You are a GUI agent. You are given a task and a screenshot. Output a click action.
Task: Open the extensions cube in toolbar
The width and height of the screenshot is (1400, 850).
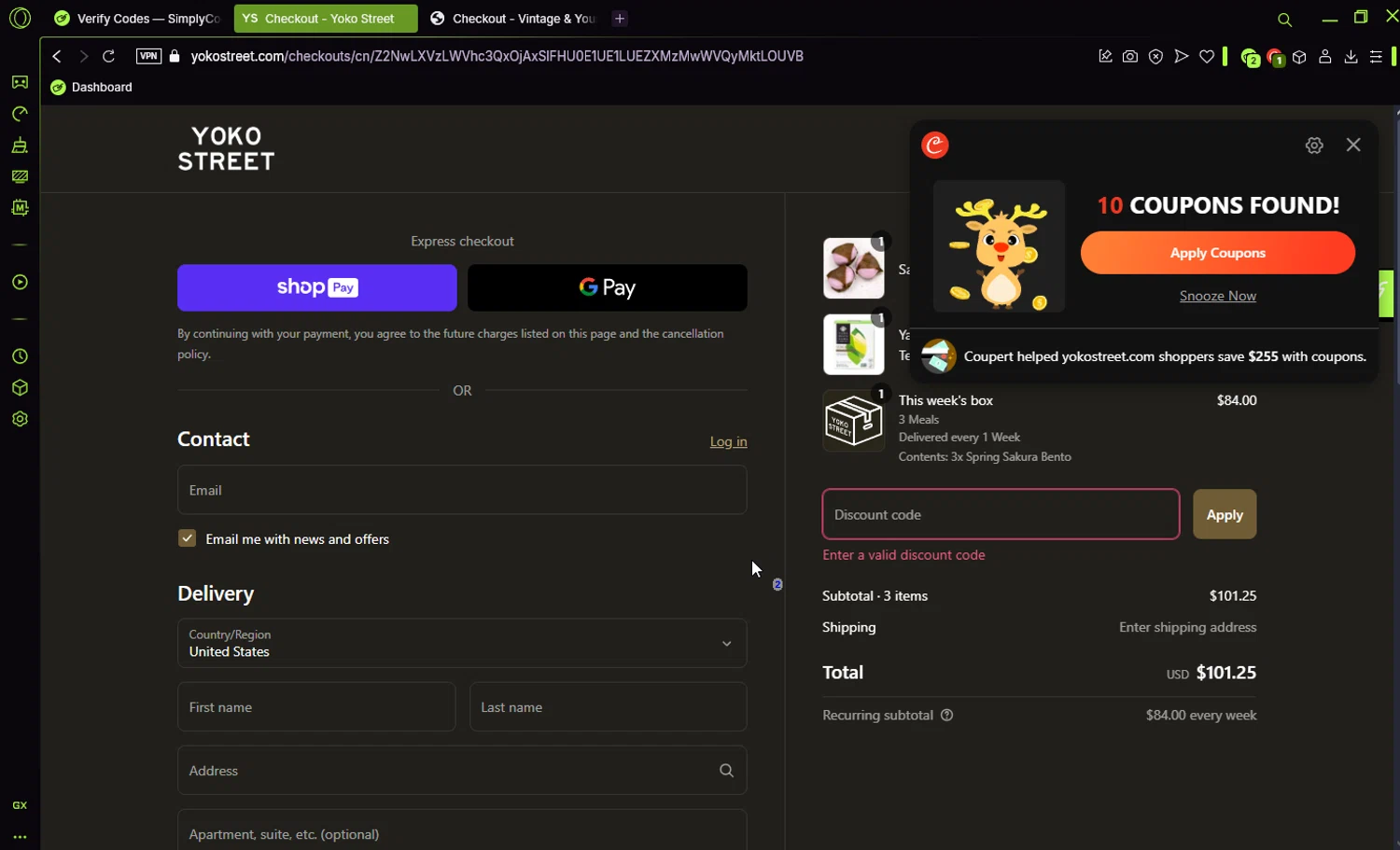pos(1299,56)
